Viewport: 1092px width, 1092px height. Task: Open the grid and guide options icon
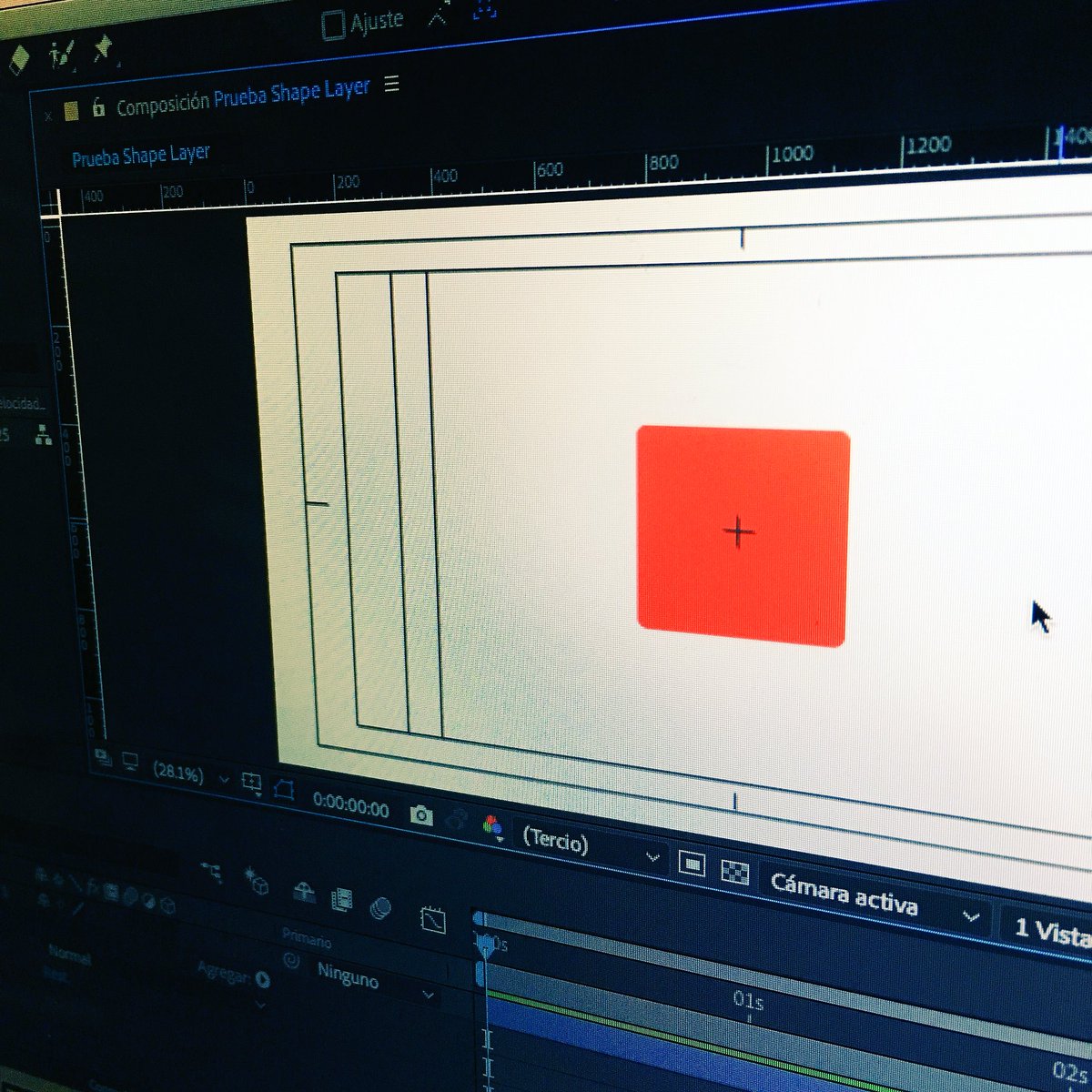point(252,784)
